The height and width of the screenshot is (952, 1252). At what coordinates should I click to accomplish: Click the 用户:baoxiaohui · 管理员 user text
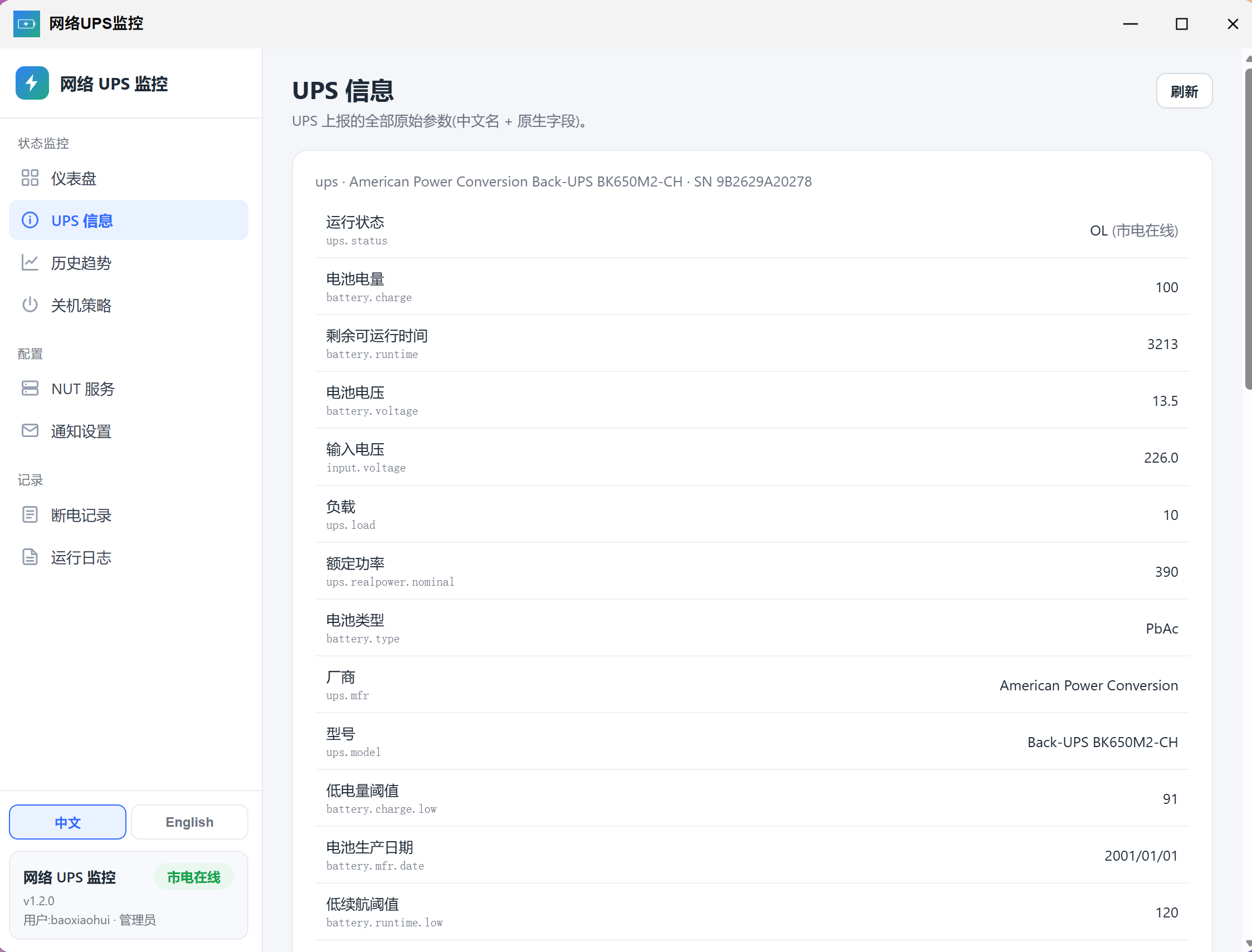pyautogui.click(x=90, y=920)
